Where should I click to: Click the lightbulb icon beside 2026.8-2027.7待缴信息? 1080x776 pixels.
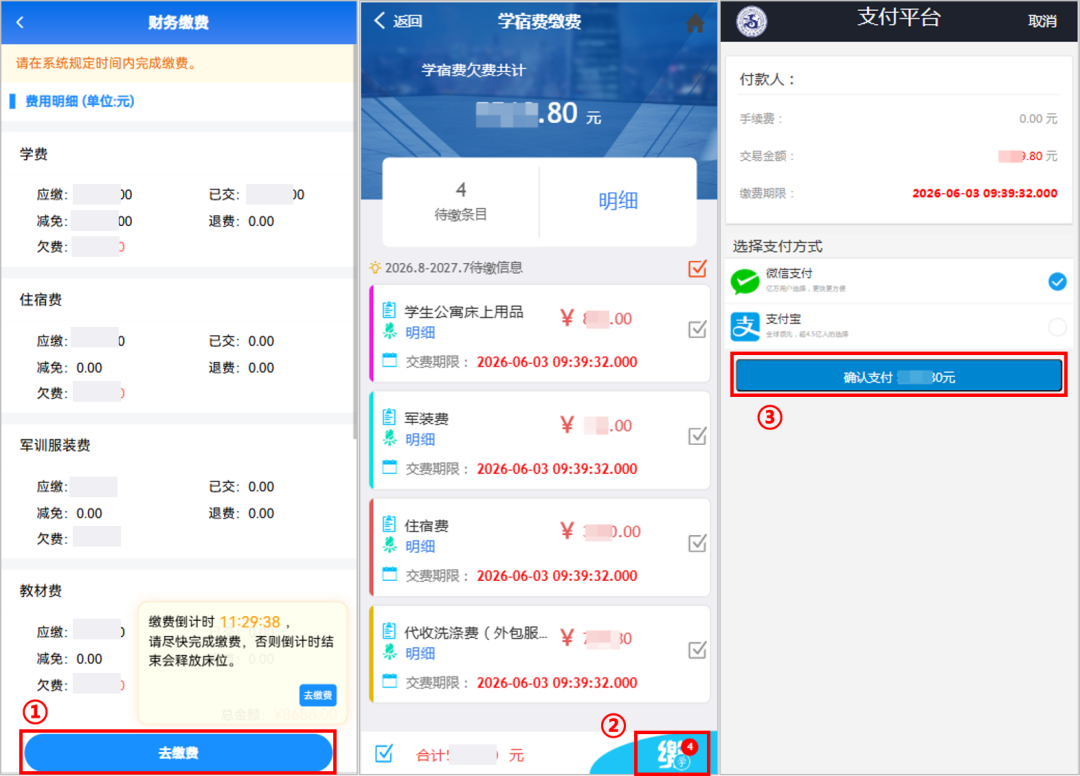point(375,267)
